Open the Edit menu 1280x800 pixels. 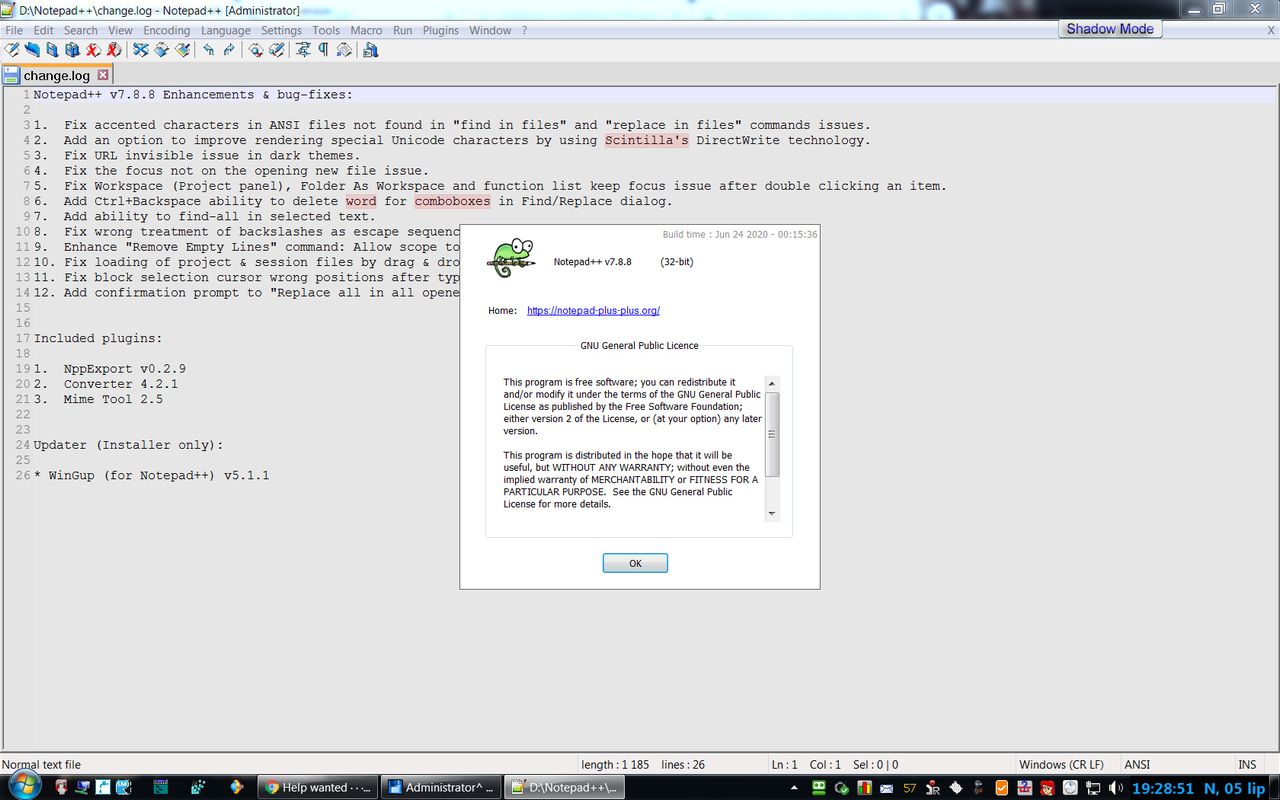coord(43,30)
